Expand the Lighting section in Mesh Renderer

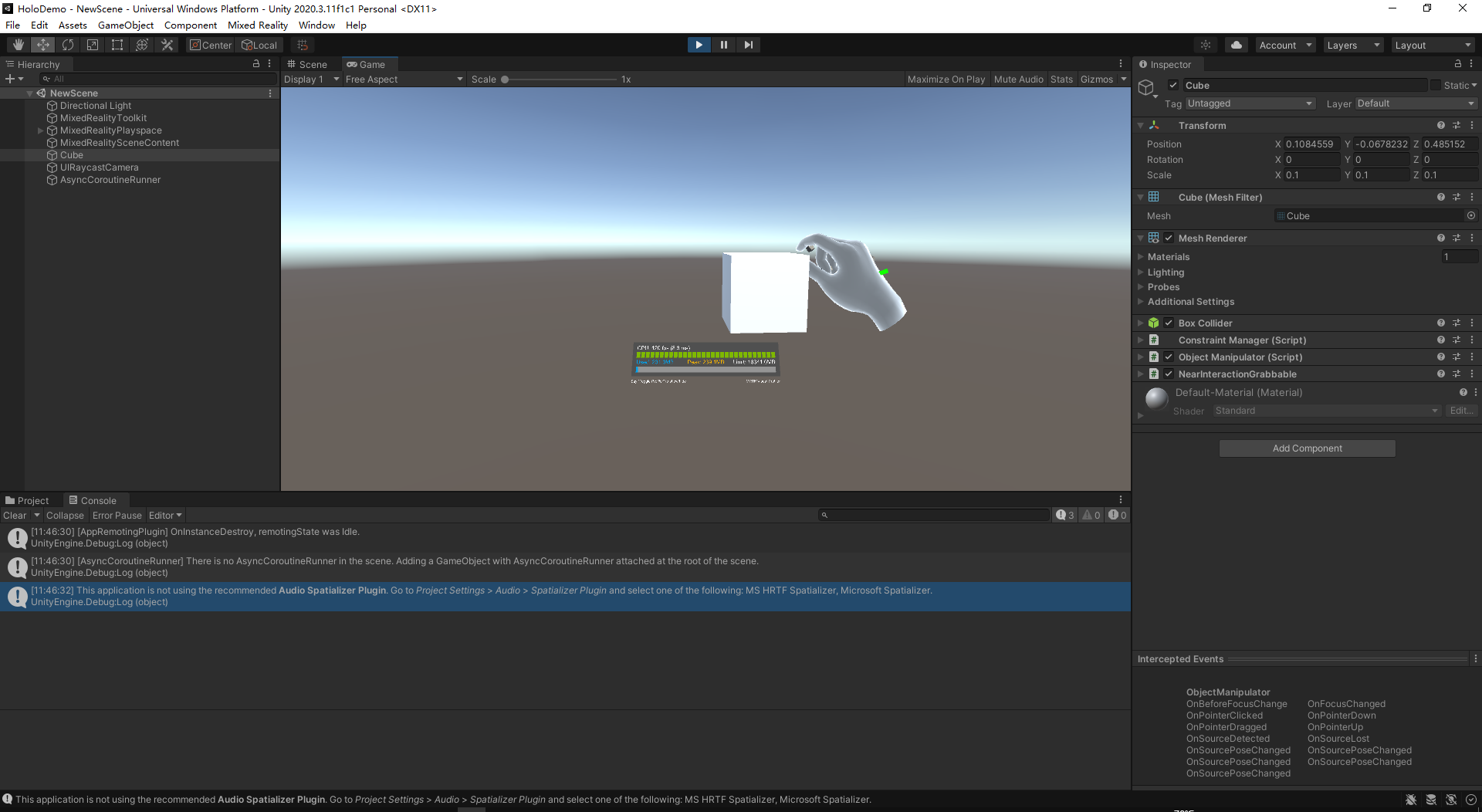(1166, 272)
